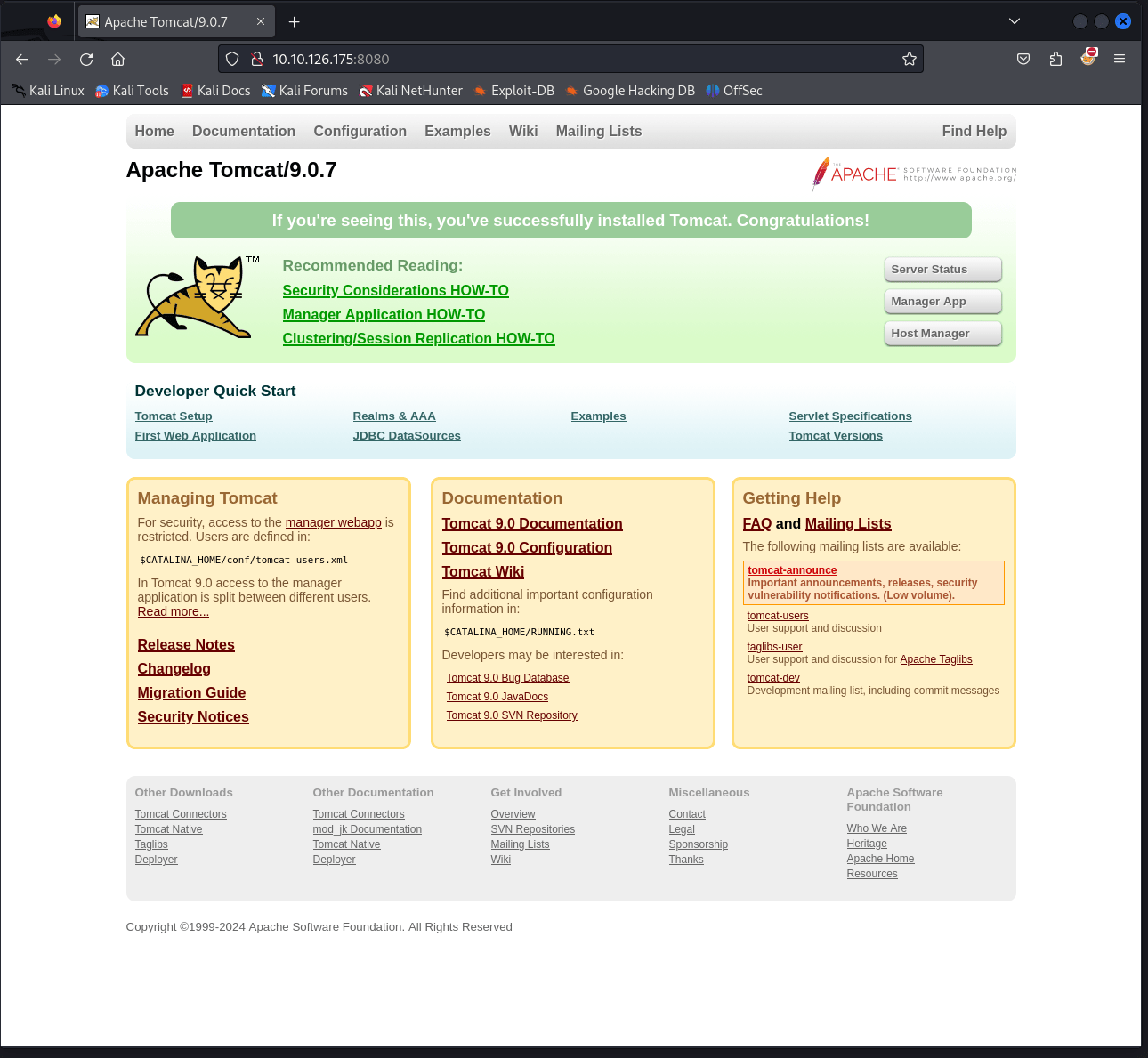Close the Apache Tomcat/9.0.7 tab

pyautogui.click(x=261, y=21)
